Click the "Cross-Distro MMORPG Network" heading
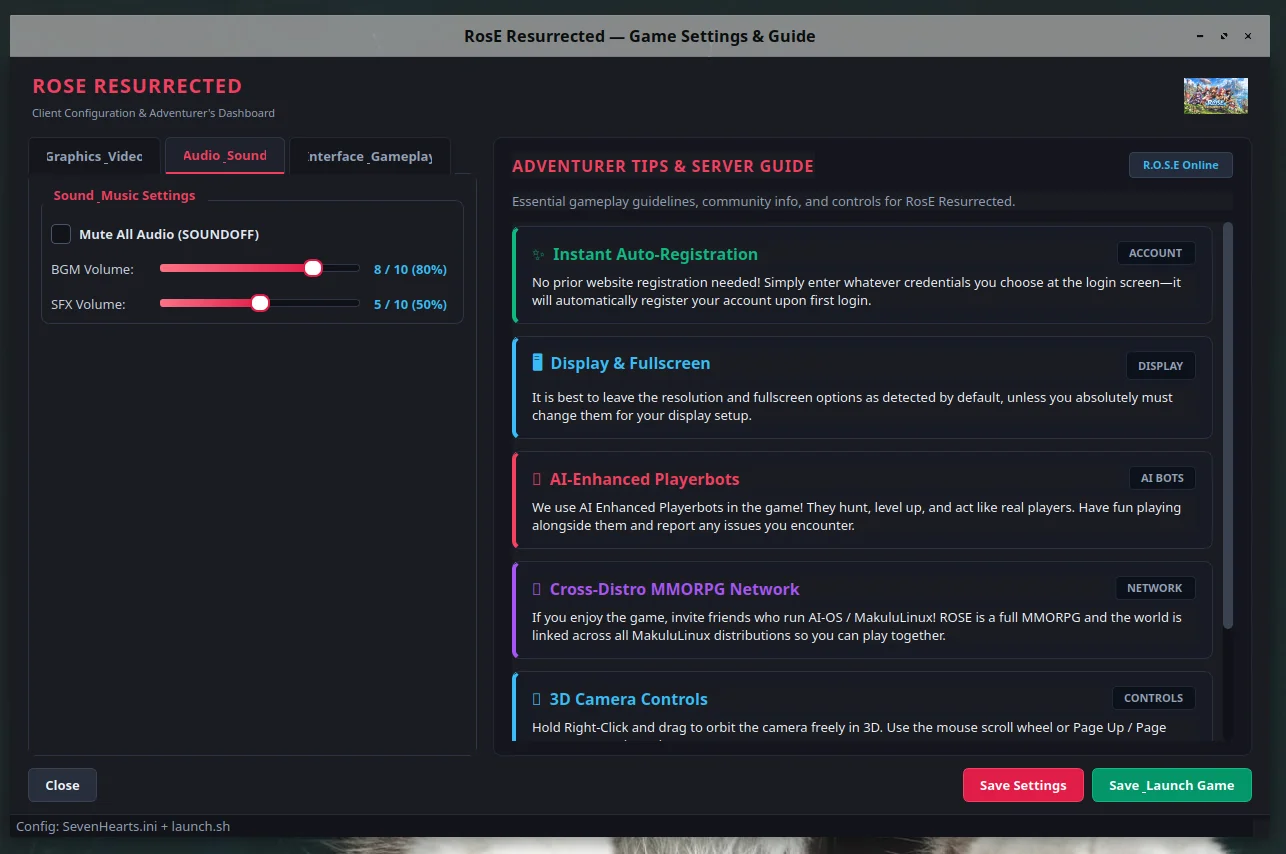This screenshot has width=1286, height=854. [675, 590]
